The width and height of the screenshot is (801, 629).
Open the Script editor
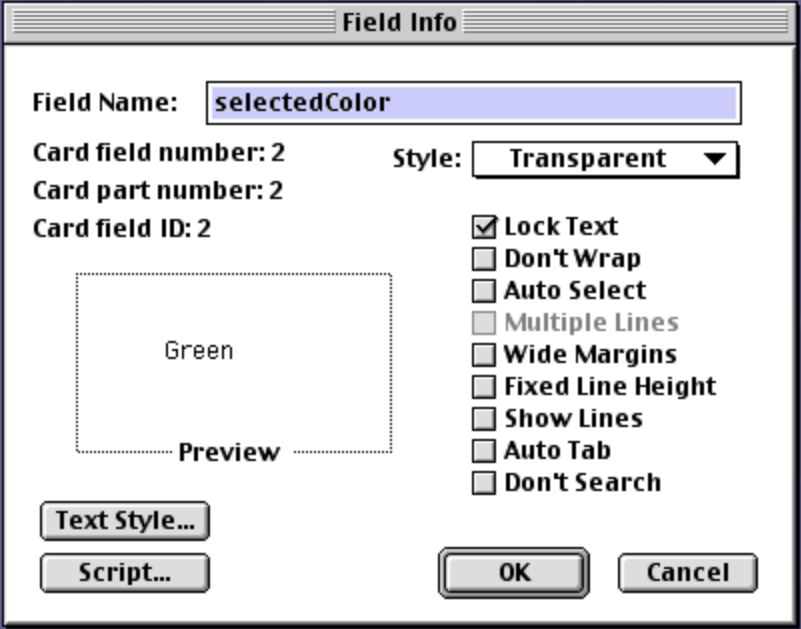[x=123, y=574]
